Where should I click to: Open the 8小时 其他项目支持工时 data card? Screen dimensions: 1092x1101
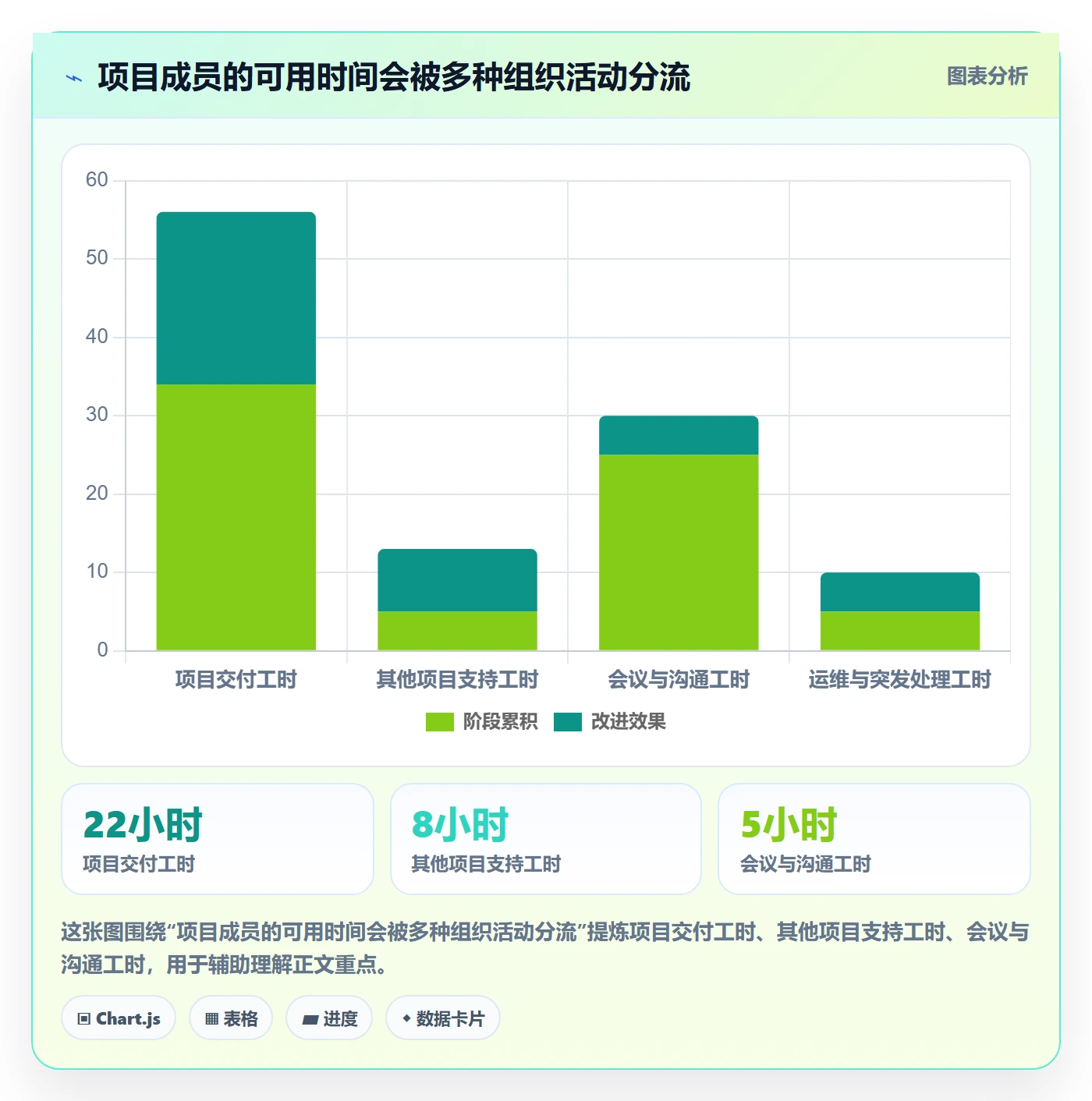pyautogui.click(x=546, y=839)
